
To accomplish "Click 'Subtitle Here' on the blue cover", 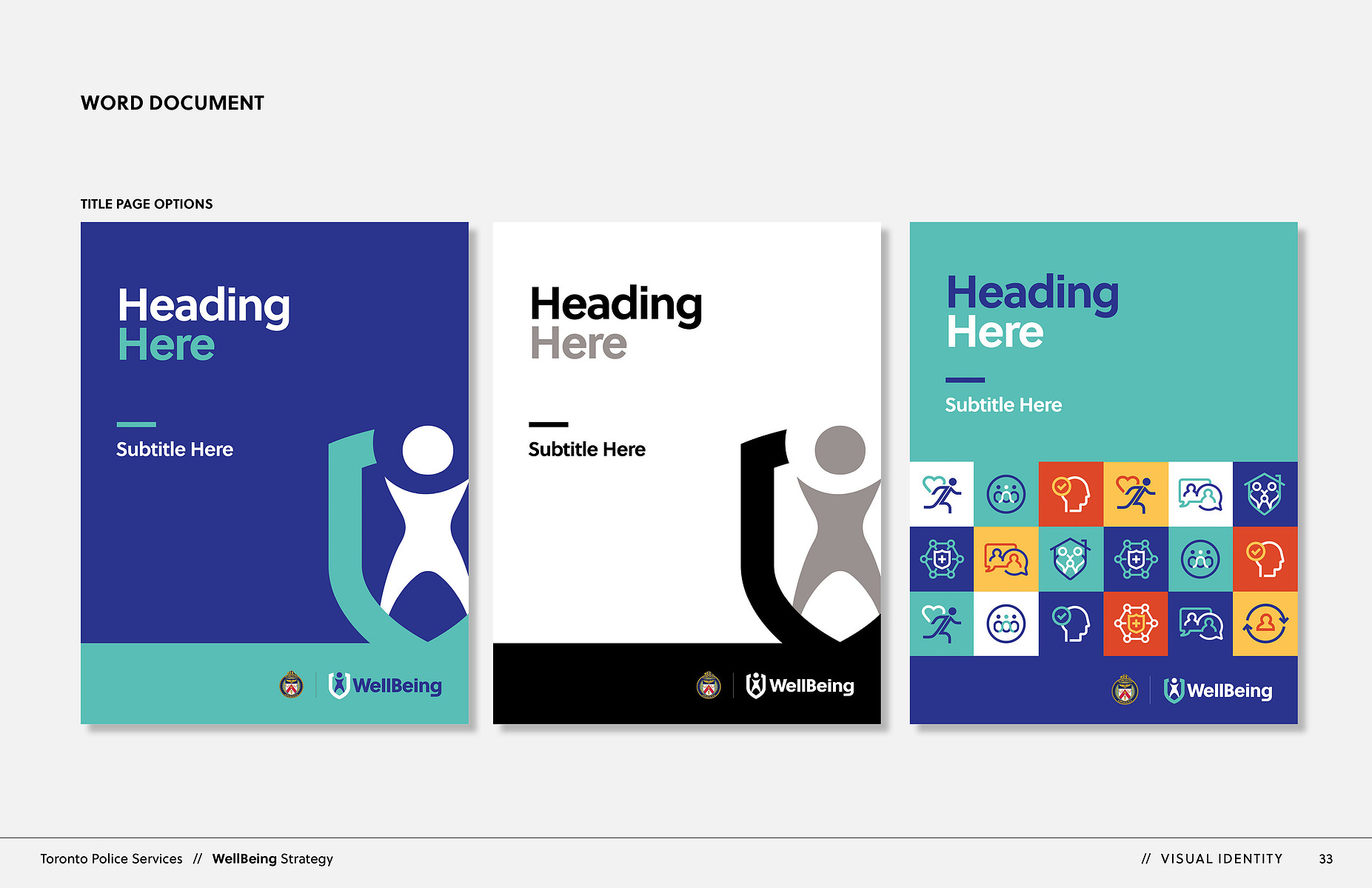I will [175, 450].
